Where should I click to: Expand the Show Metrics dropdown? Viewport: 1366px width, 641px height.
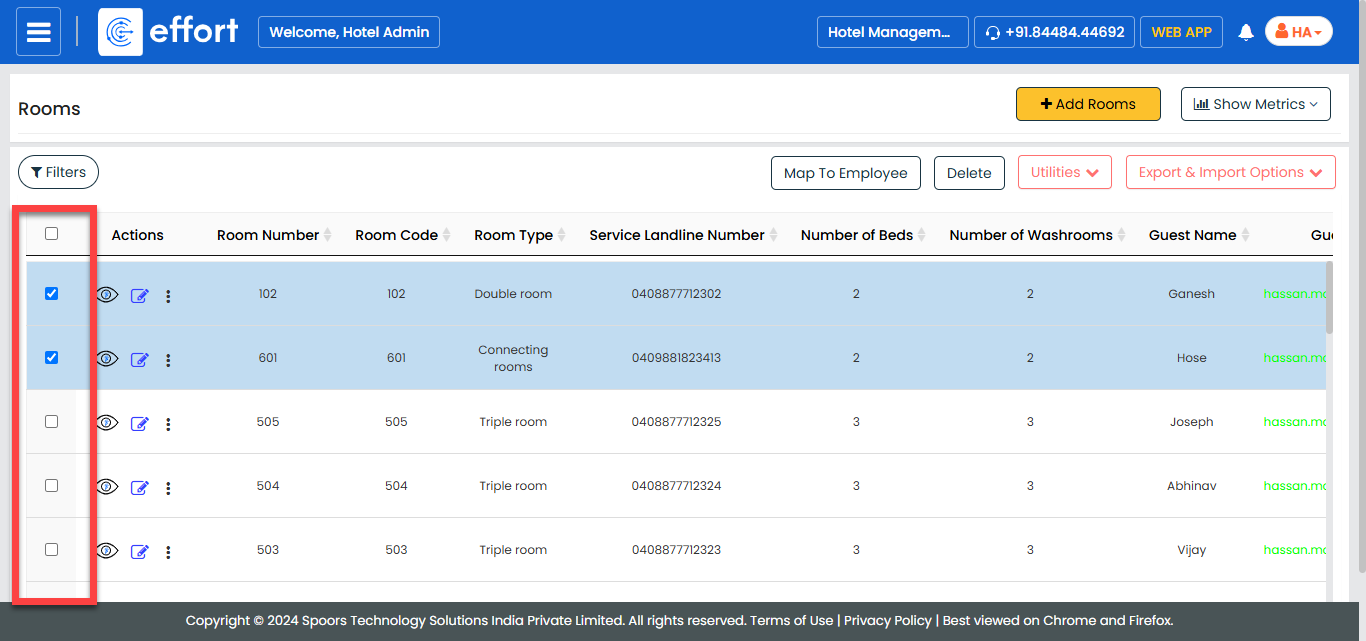pos(1255,104)
